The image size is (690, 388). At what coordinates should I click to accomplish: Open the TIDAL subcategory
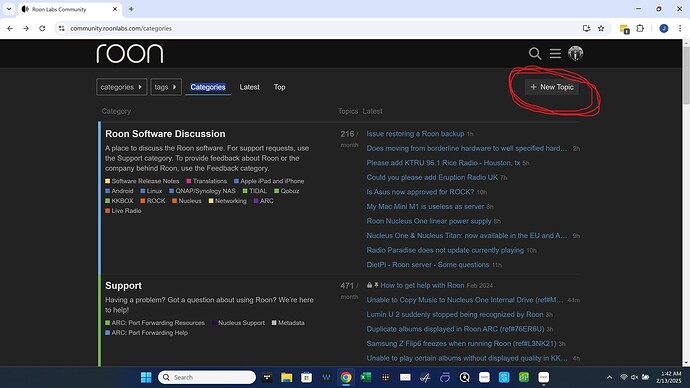coord(255,191)
